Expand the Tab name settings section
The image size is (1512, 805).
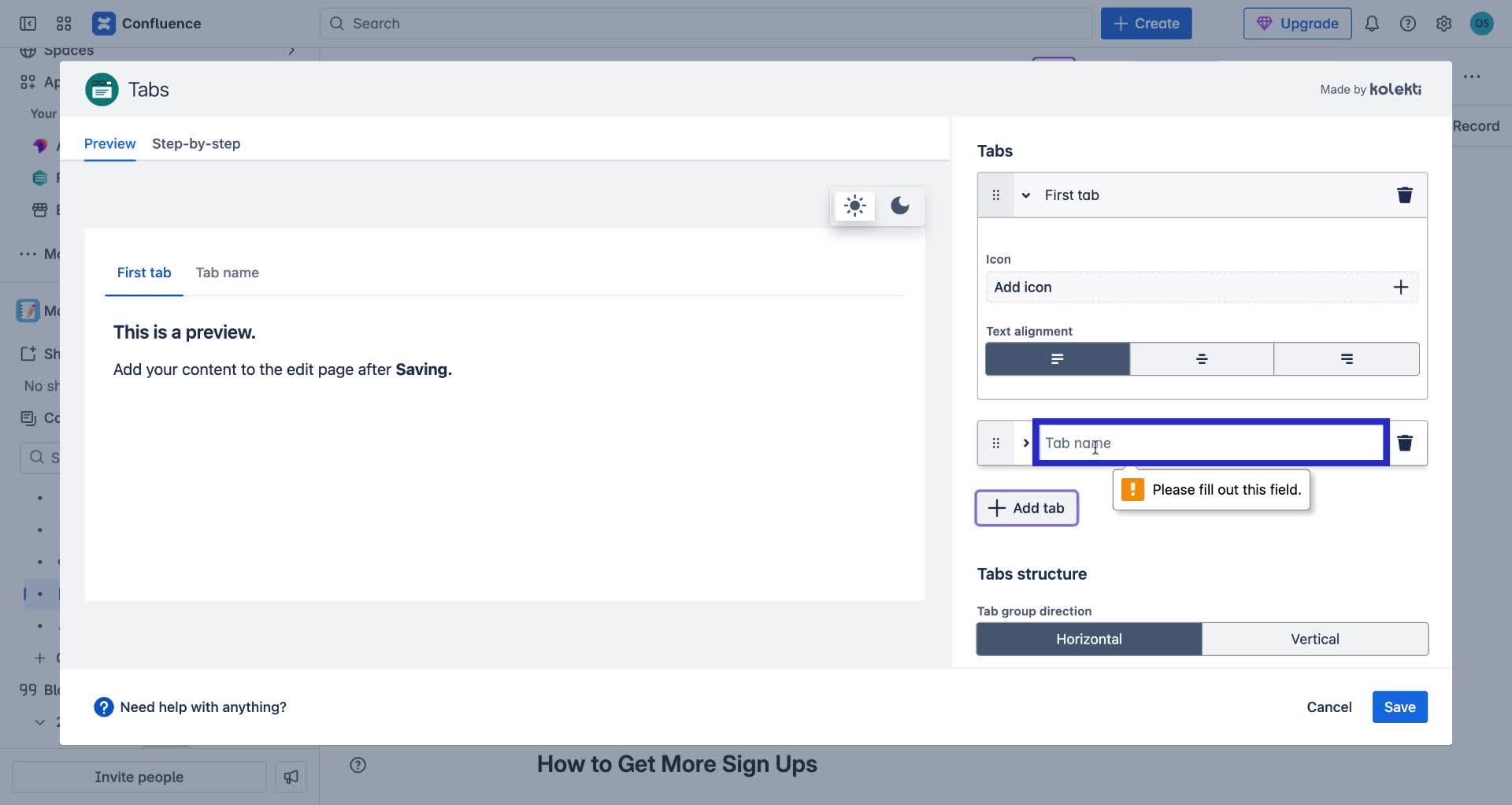[x=1026, y=443]
